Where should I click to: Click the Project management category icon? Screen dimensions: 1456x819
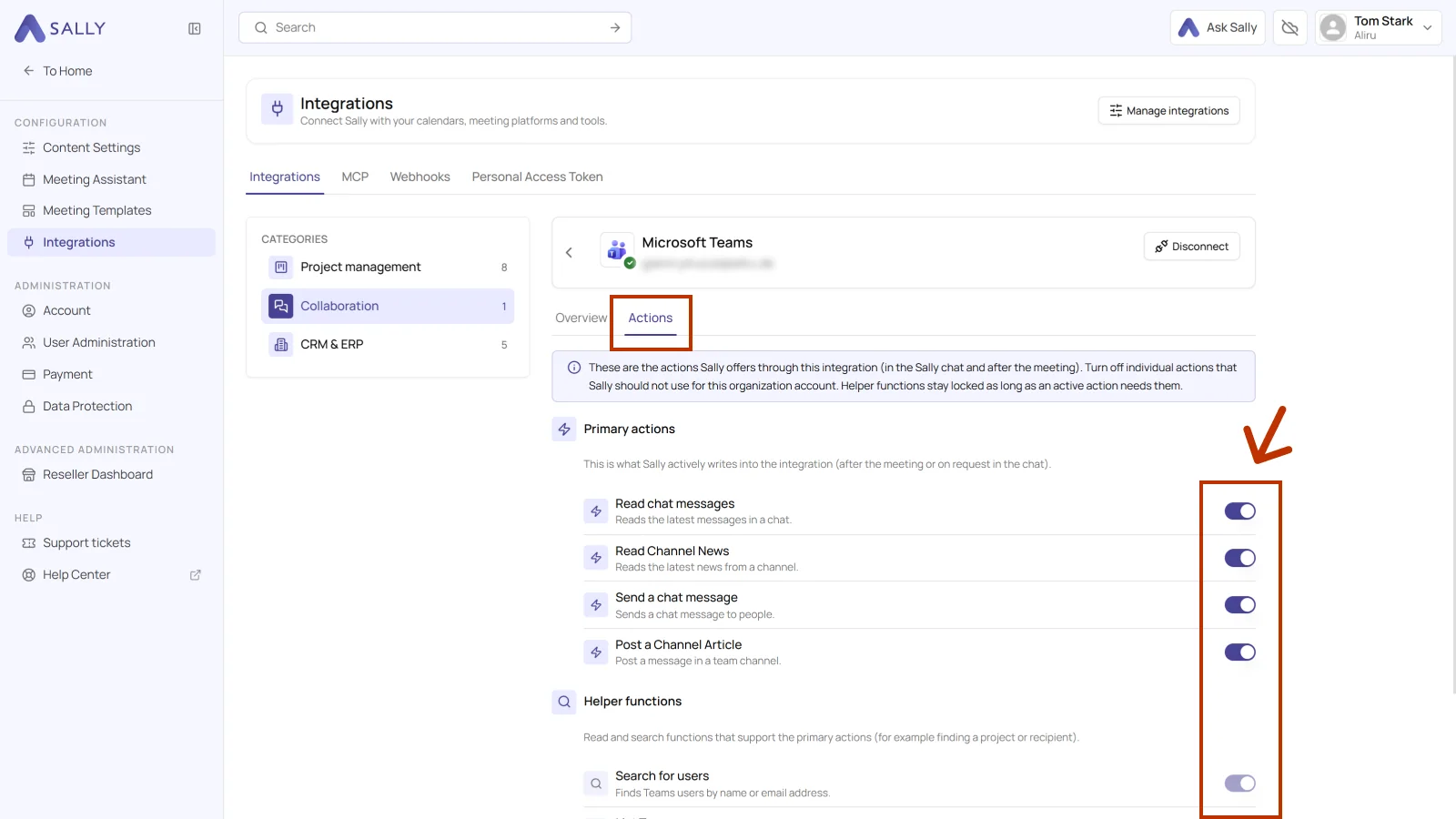[281, 267]
